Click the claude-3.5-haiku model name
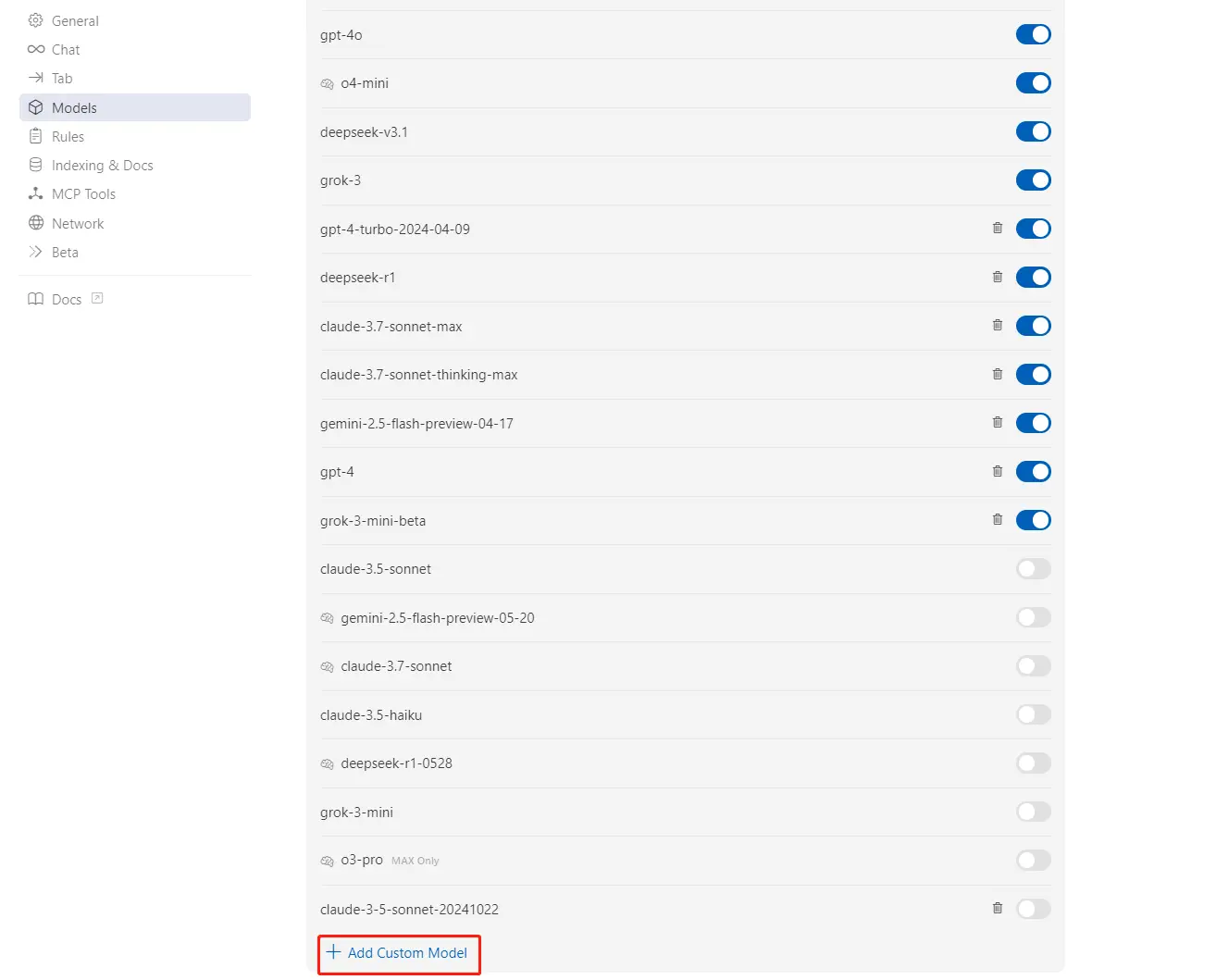The width and height of the screenshot is (1216, 980). tap(371, 715)
